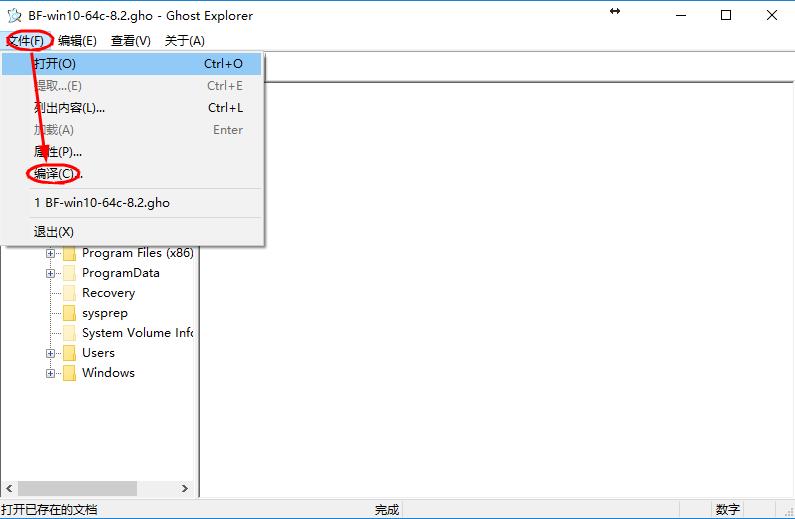Open the 关于(A) menu

tap(185, 41)
